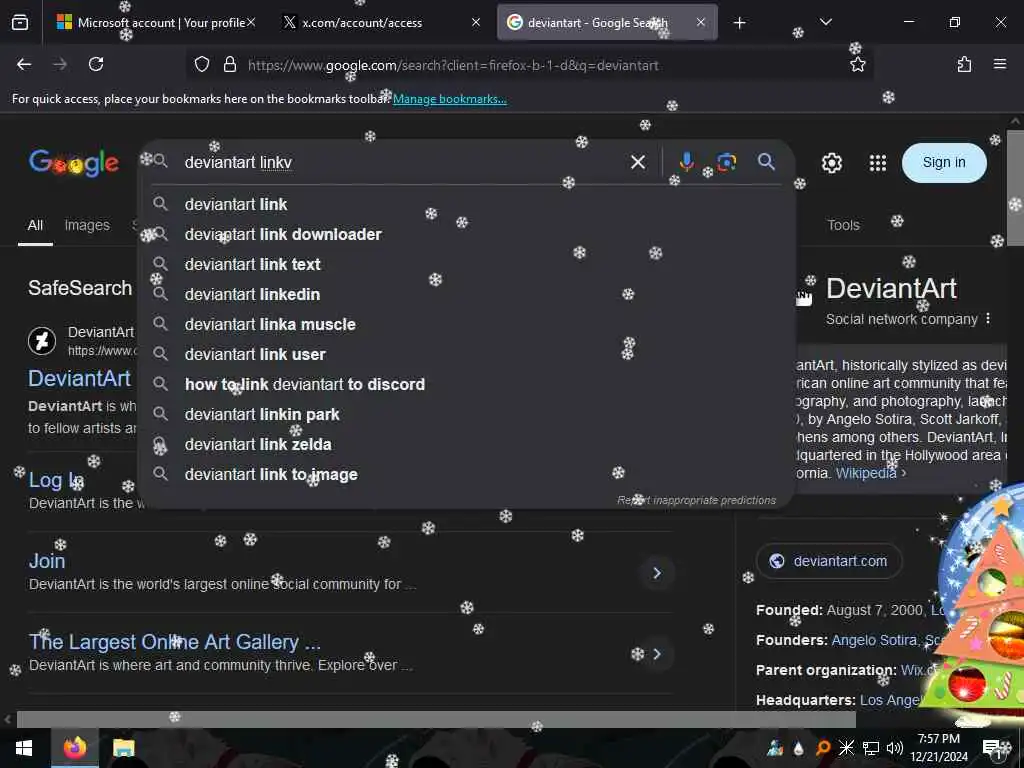Viewport: 1024px width, 768px height.
Task: Go to the Google logo homepage
Action: pyautogui.click(x=74, y=163)
